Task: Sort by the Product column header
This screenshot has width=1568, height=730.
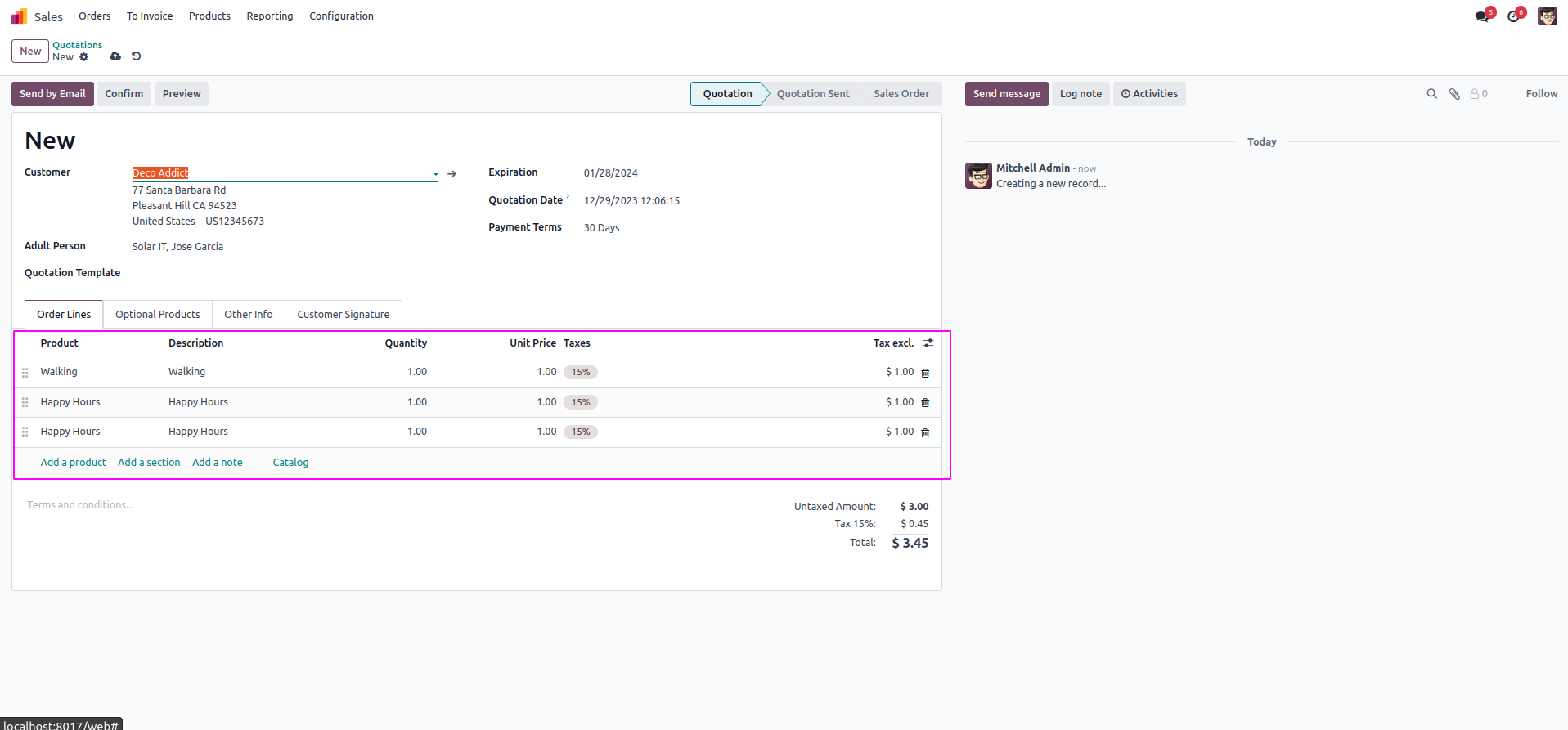Action: click(60, 343)
